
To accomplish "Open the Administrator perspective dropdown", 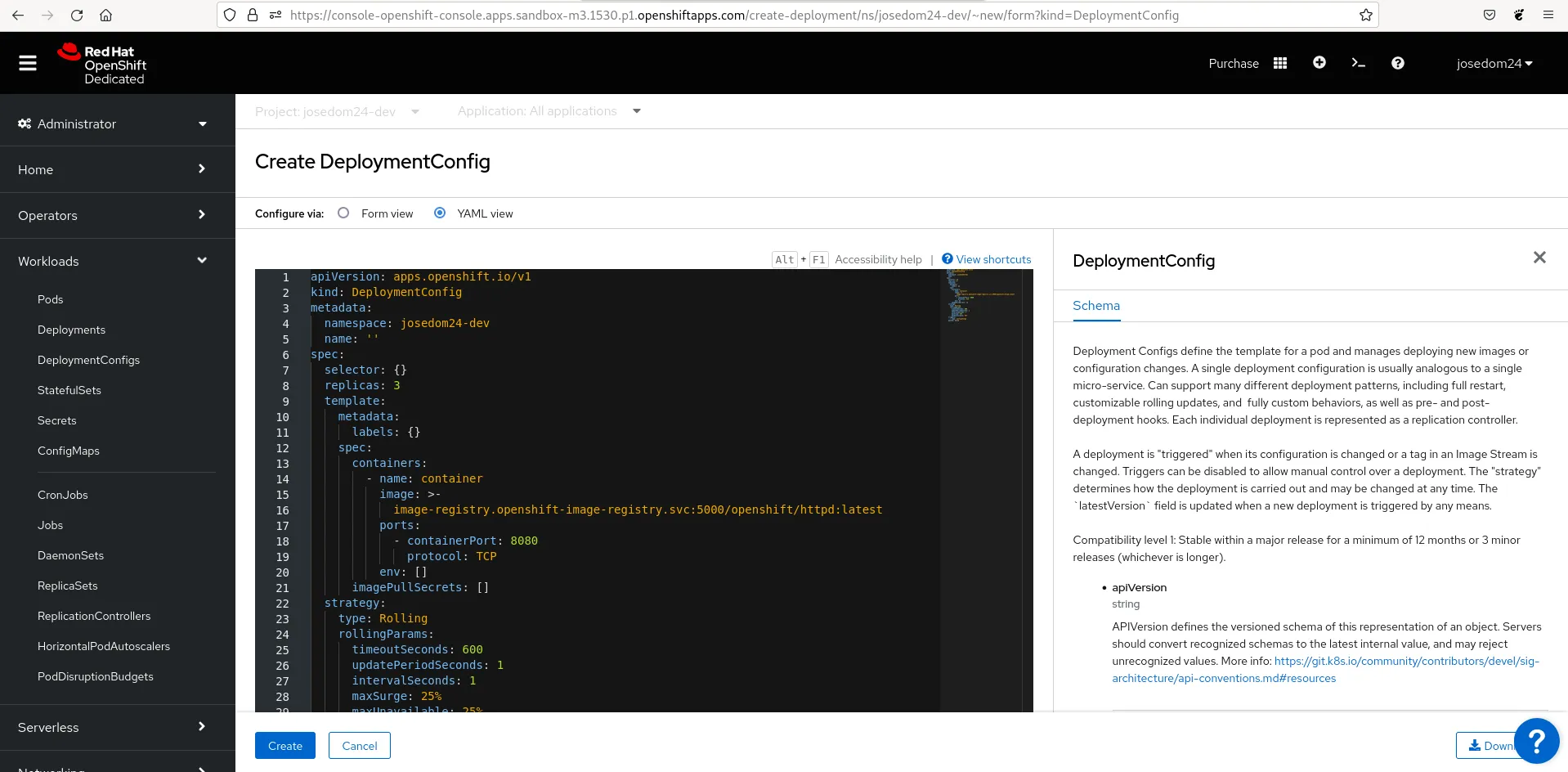I will (x=113, y=123).
